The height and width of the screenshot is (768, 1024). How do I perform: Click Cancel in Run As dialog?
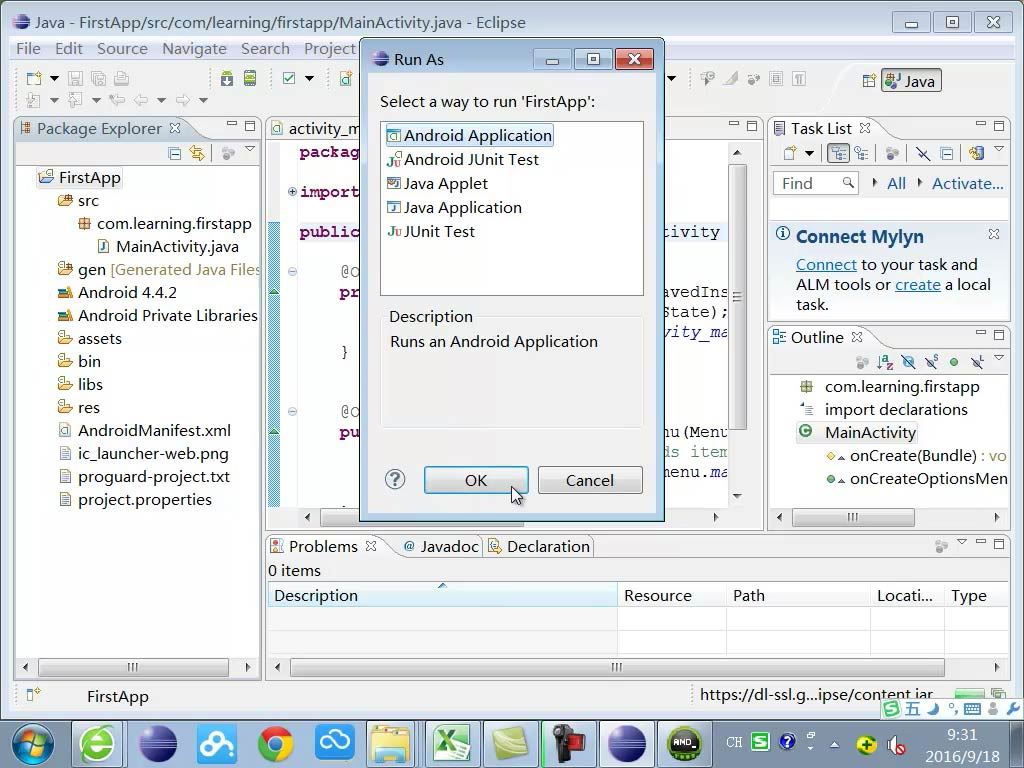click(590, 480)
